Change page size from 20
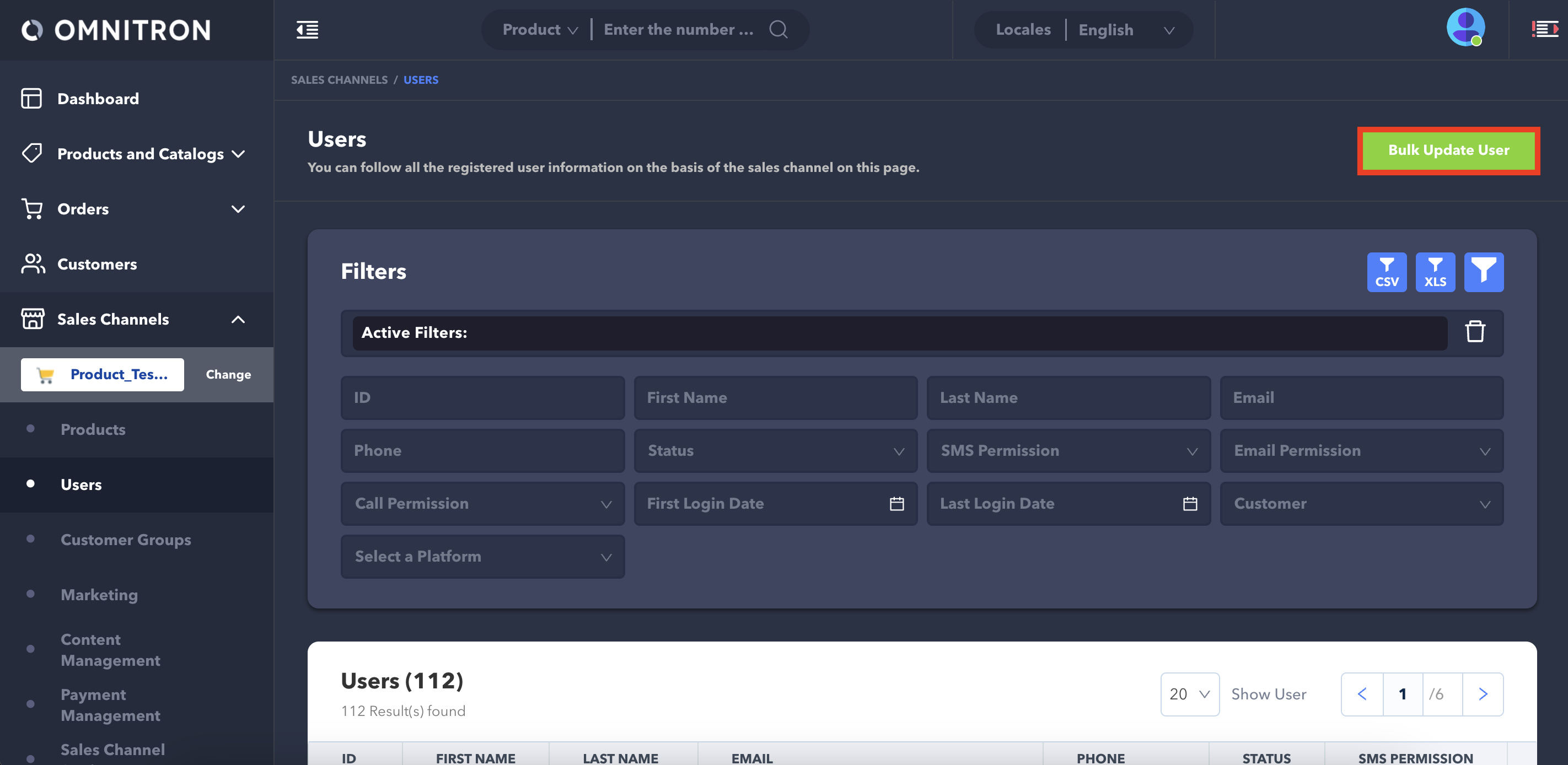This screenshot has height=765, width=1568. click(x=1189, y=694)
